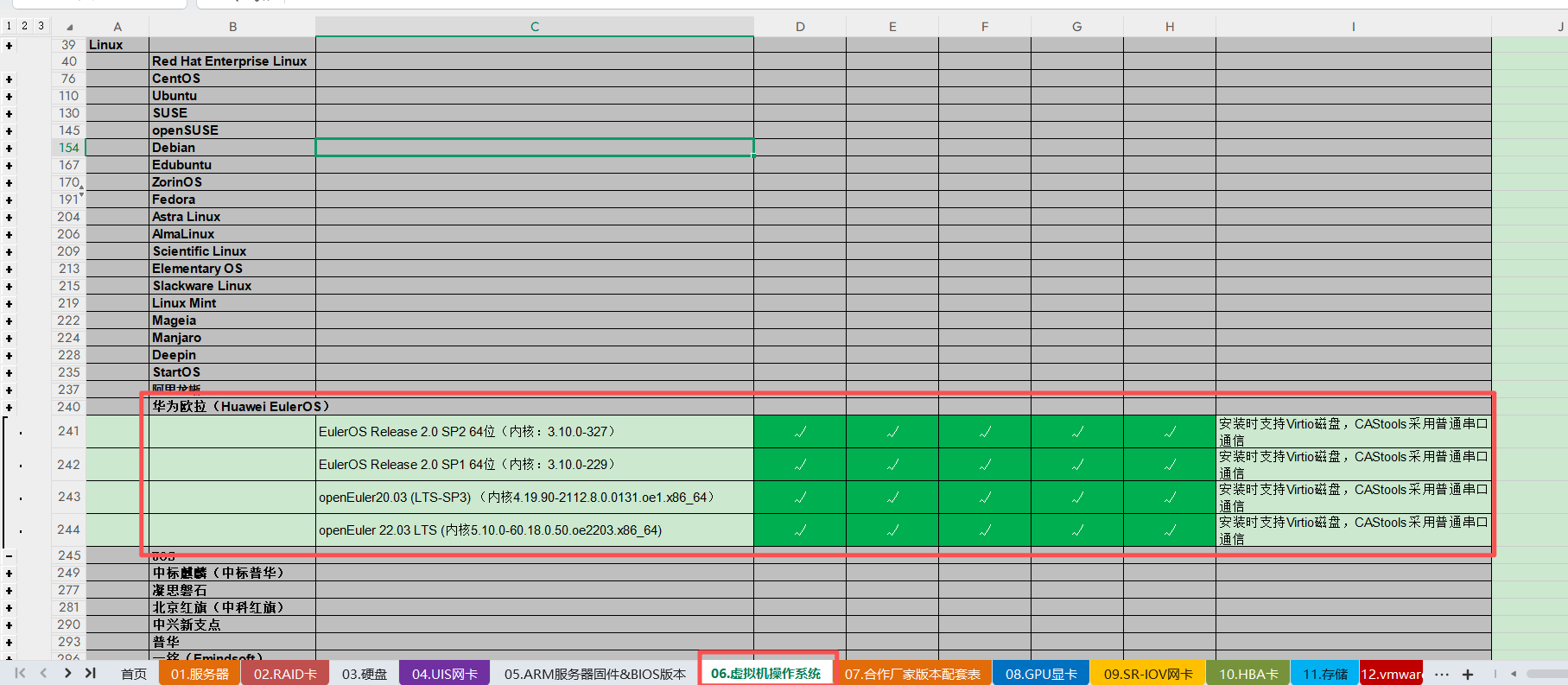Expand the group beside row 76
The image size is (1568, 685).
pyautogui.click(x=9, y=79)
